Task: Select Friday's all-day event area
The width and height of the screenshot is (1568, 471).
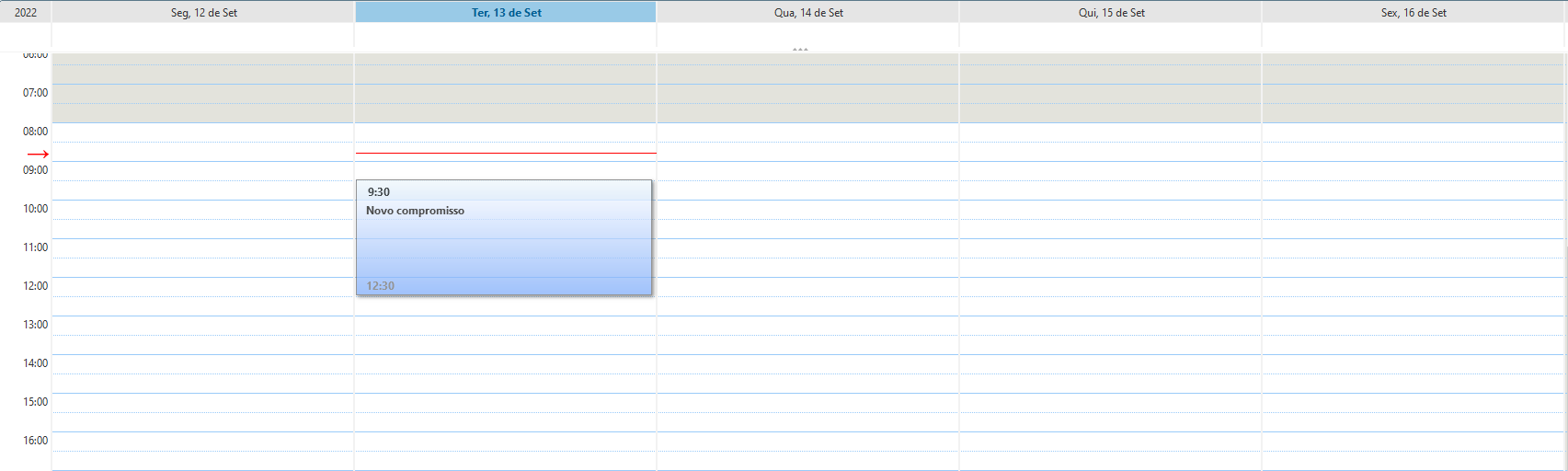Action: point(1413,35)
